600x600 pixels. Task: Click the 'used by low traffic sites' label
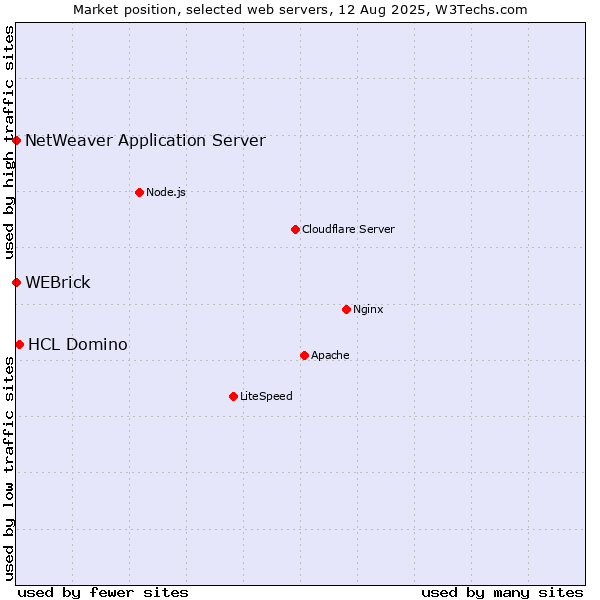[8, 470]
